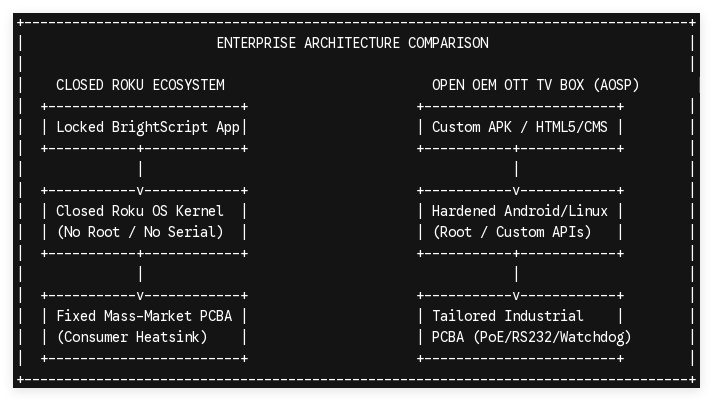Image resolution: width=713 pixels, height=401 pixels.
Task: Click the Custom APK / HTML5/CMS box
Action: pos(520,127)
